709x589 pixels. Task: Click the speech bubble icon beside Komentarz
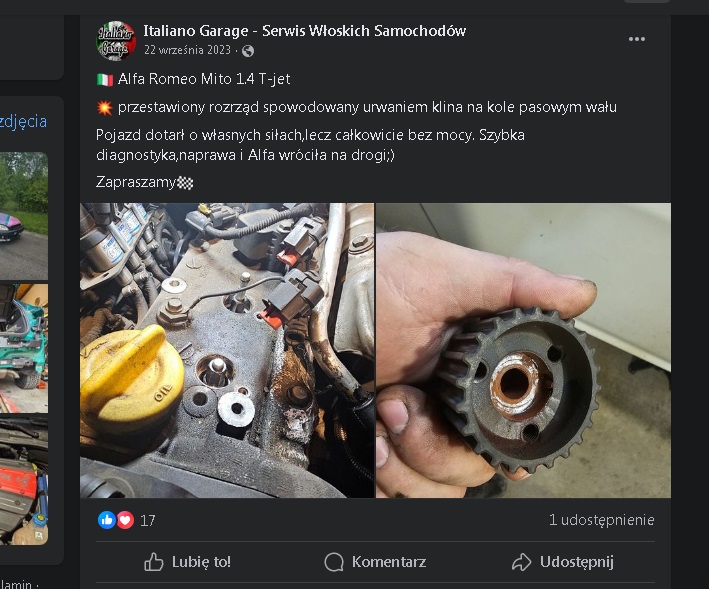(x=334, y=562)
